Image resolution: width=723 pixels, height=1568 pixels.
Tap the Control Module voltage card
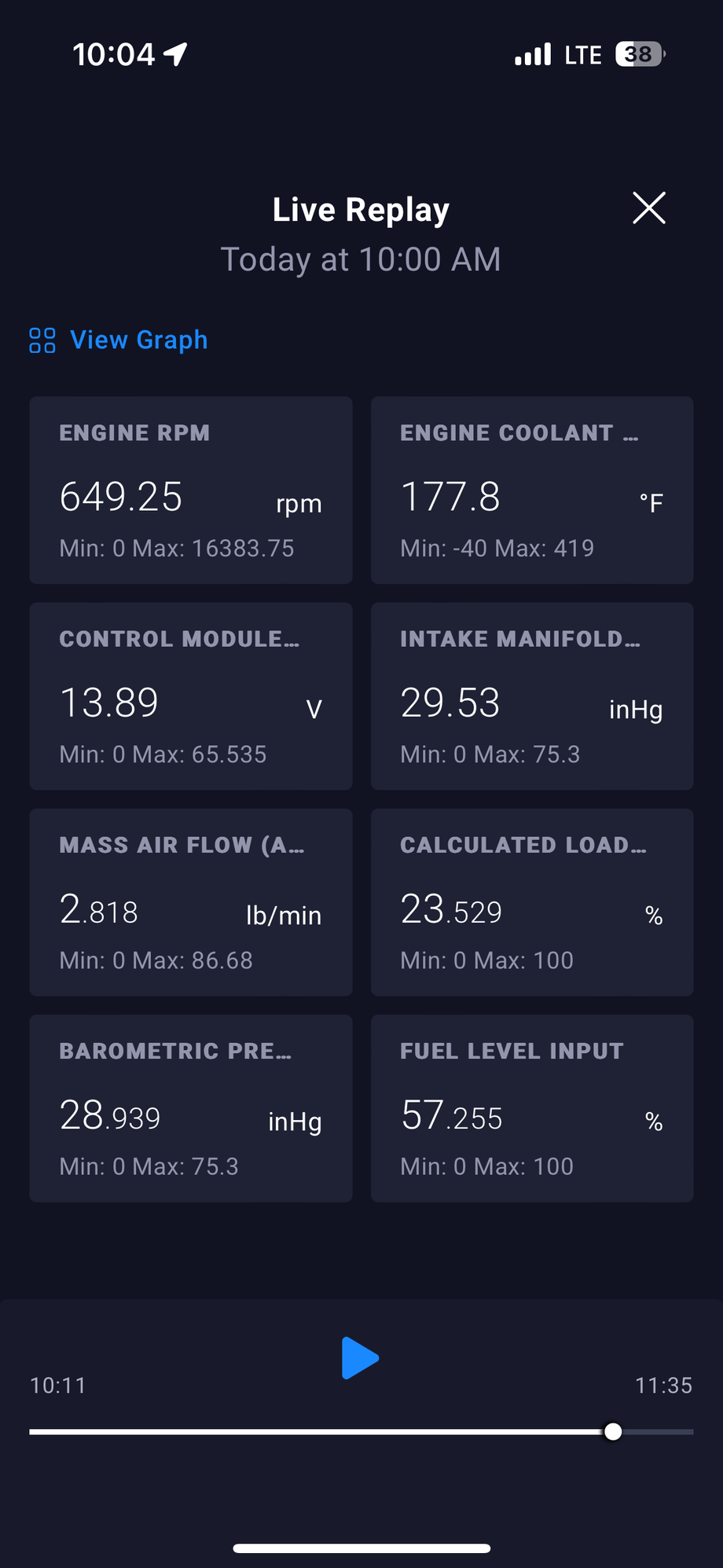click(191, 696)
